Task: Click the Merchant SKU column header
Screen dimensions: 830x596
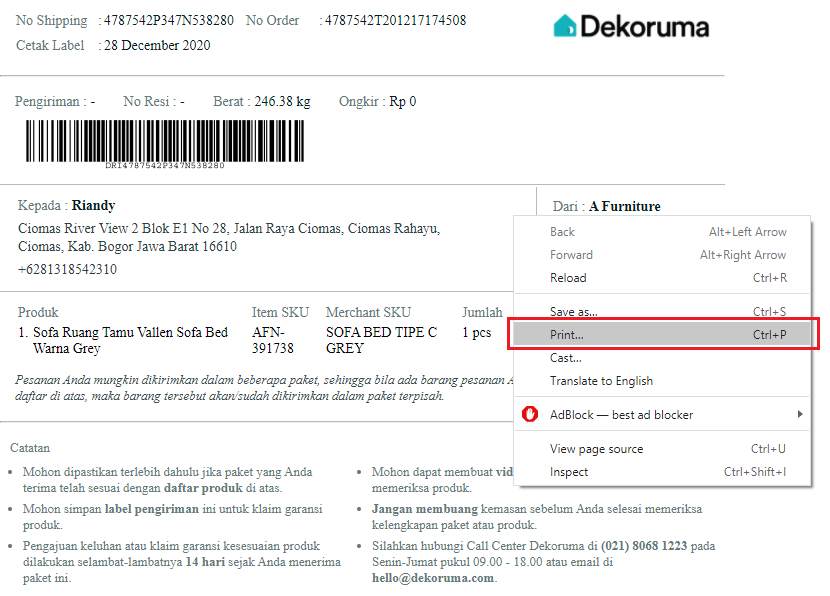Action: [368, 312]
